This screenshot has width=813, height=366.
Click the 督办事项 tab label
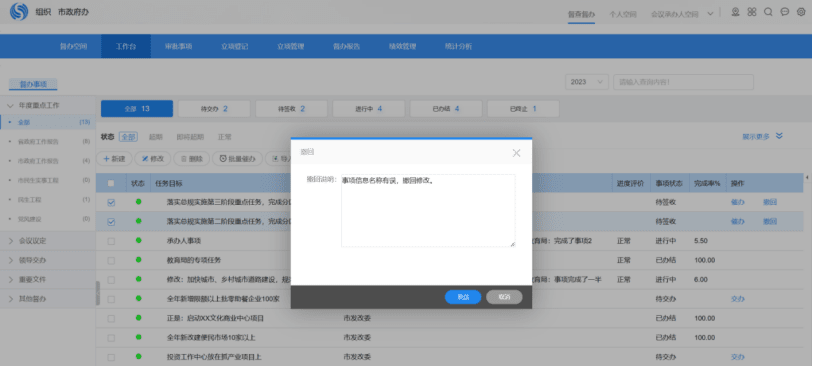click(33, 84)
